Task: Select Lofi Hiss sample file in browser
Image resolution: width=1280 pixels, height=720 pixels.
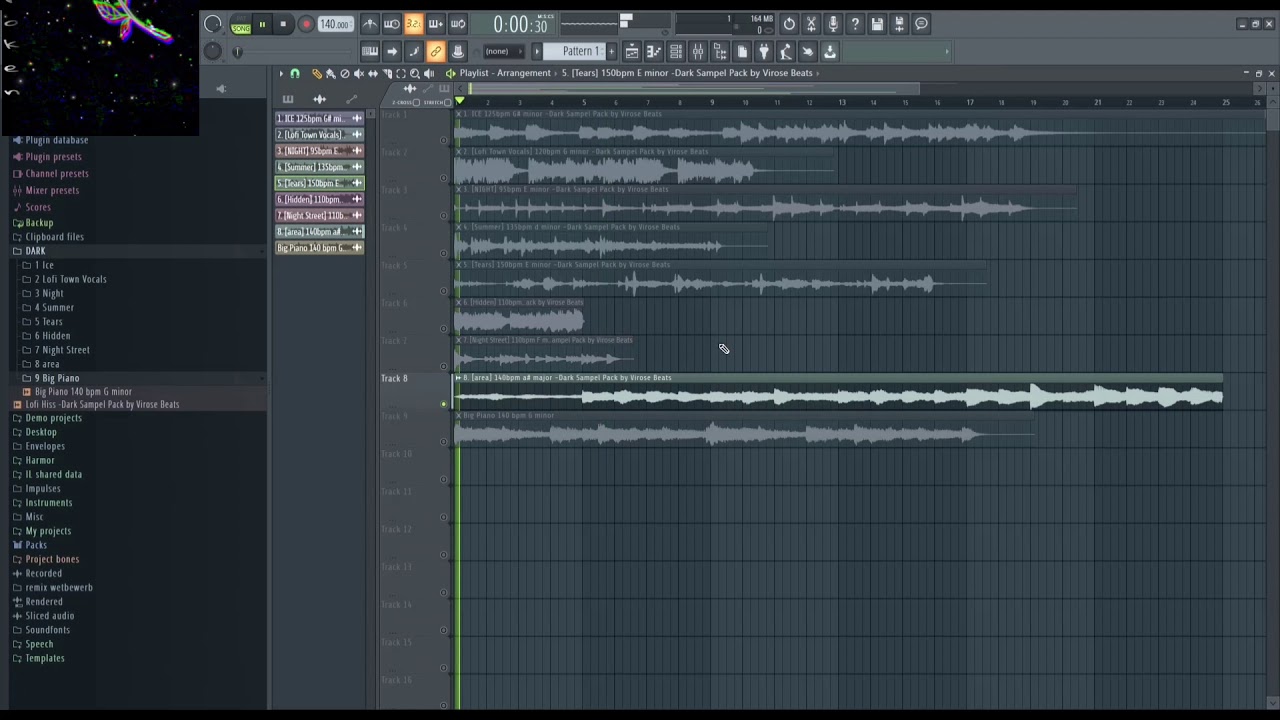Action: 102,405
